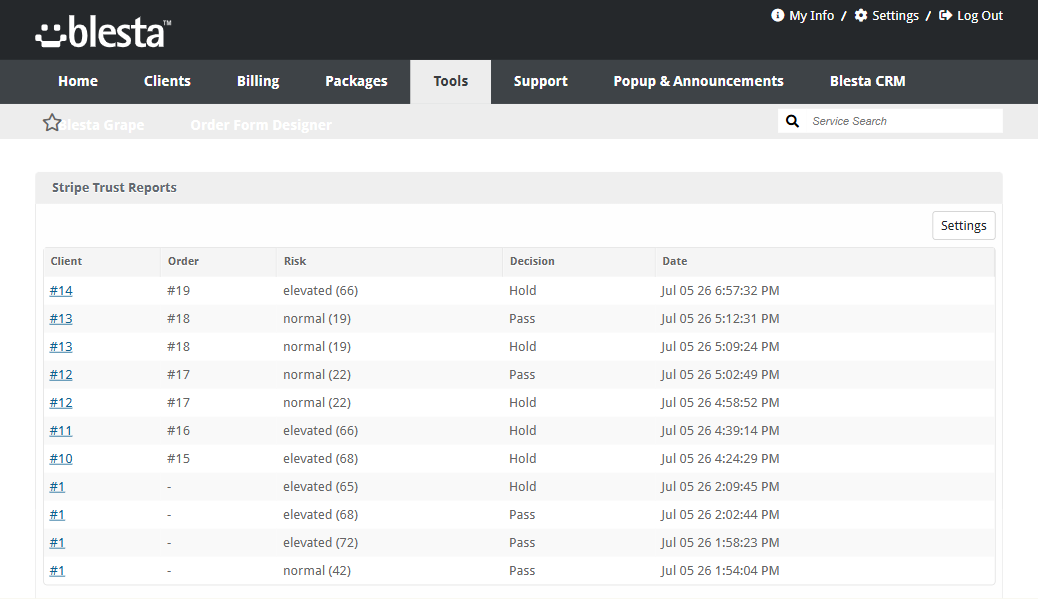This screenshot has height=599, width=1038.
Task: Click date Jul 05 26 4:24:29 PM
Action: pos(720,459)
